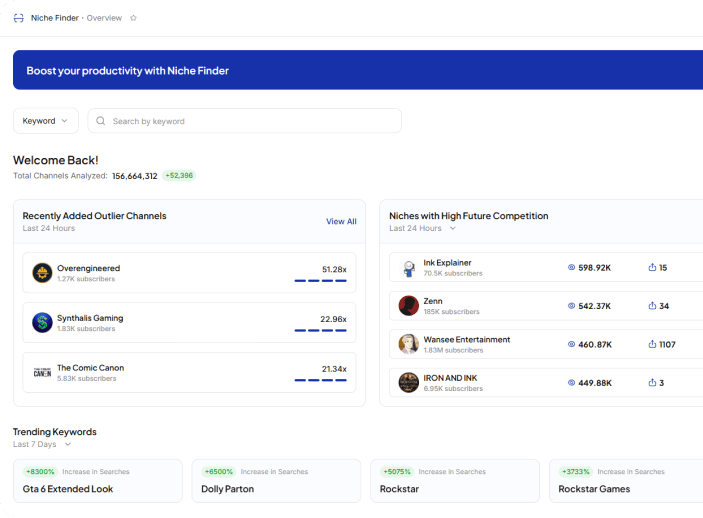
Task: Click views eye icon for IRON AND INK
Action: click(x=571, y=383)
